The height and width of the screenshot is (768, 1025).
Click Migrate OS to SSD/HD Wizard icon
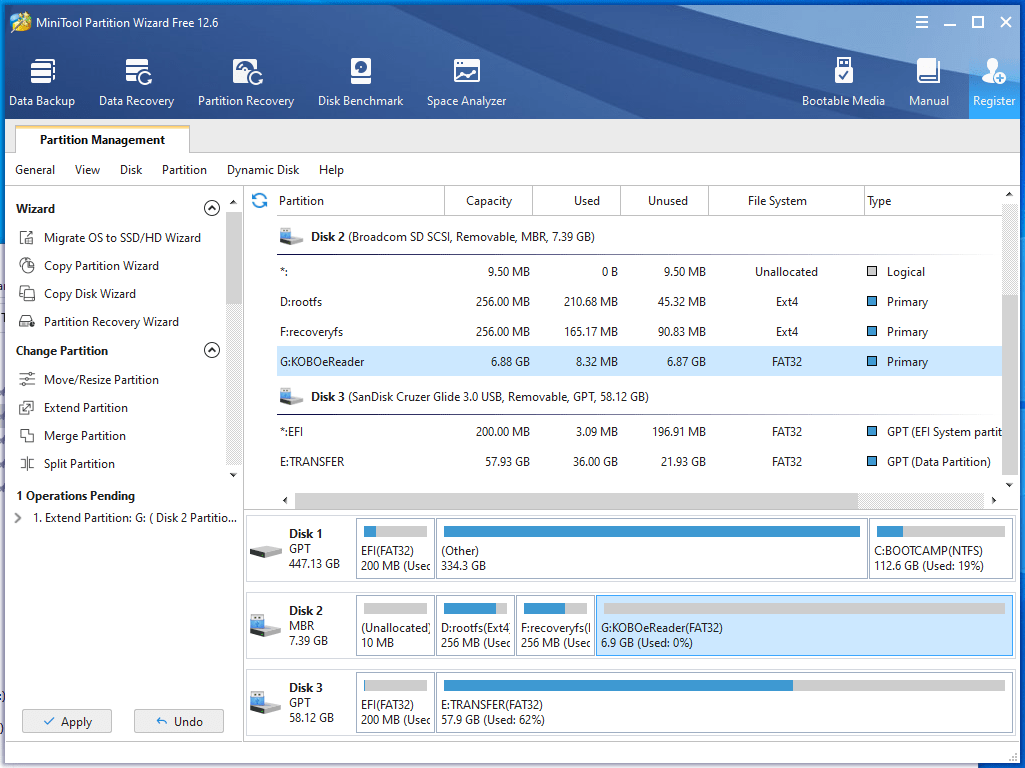[x=27, y=237]
